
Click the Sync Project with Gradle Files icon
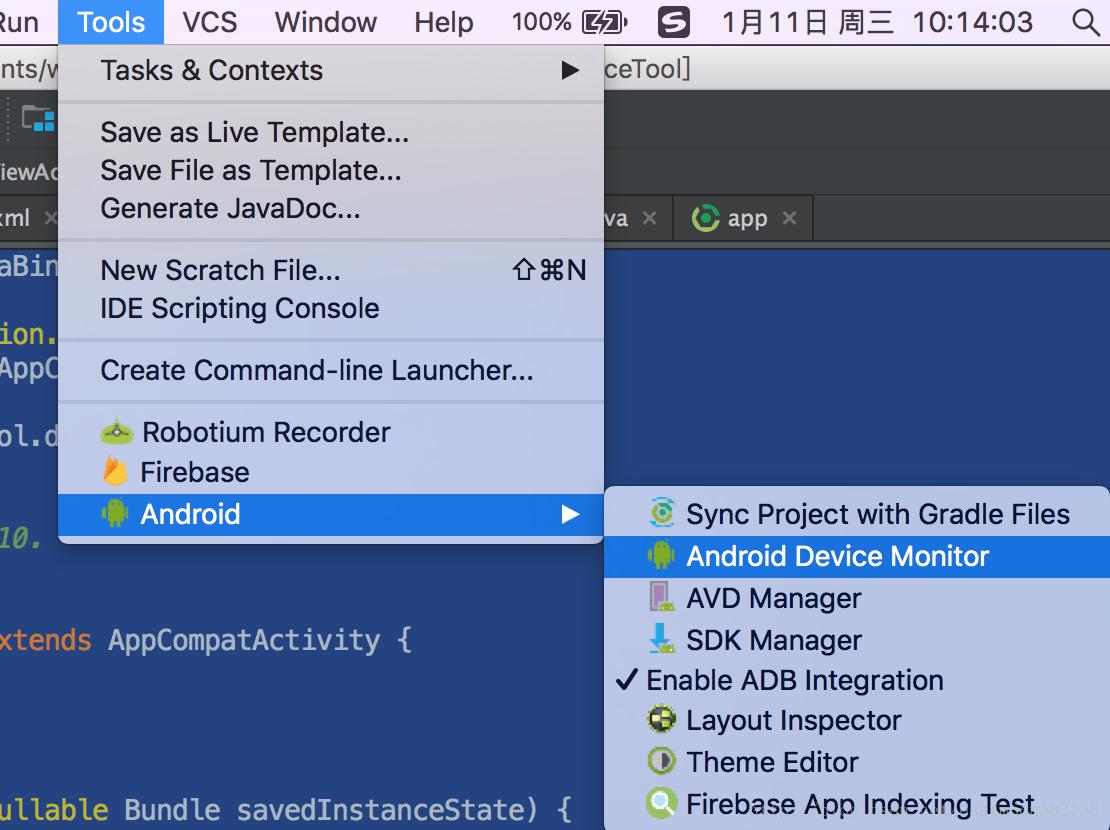pyautogui.click(x=662, y=514)
